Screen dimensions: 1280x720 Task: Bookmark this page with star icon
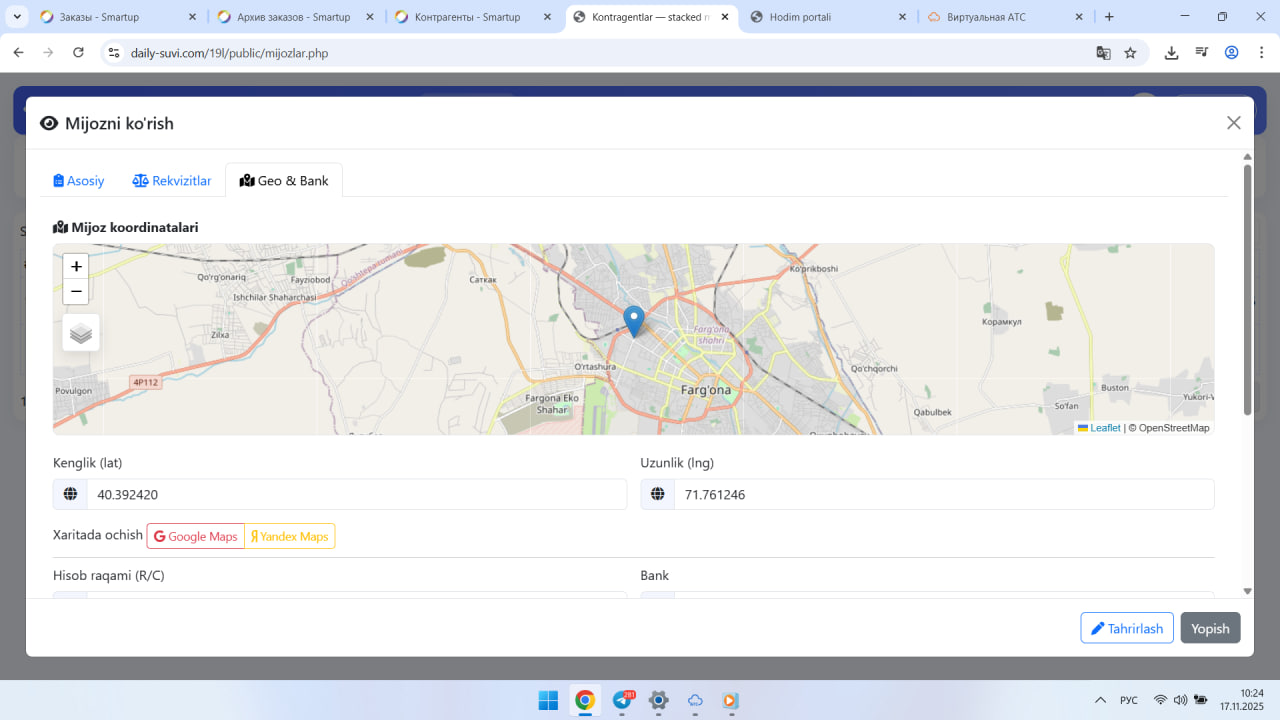(x=1130, y=53)
